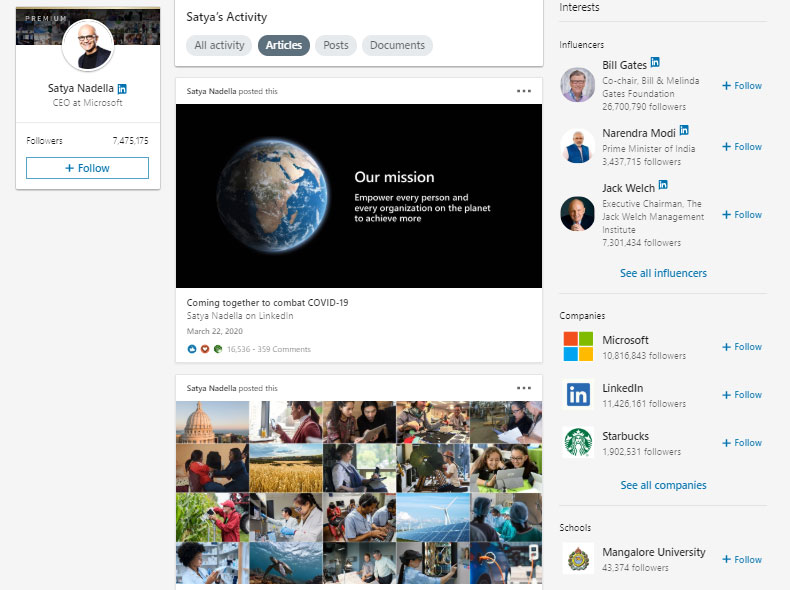Click '26,700,790 followers' under Bill Gates

pyautogui.click(x=644, y=107)
